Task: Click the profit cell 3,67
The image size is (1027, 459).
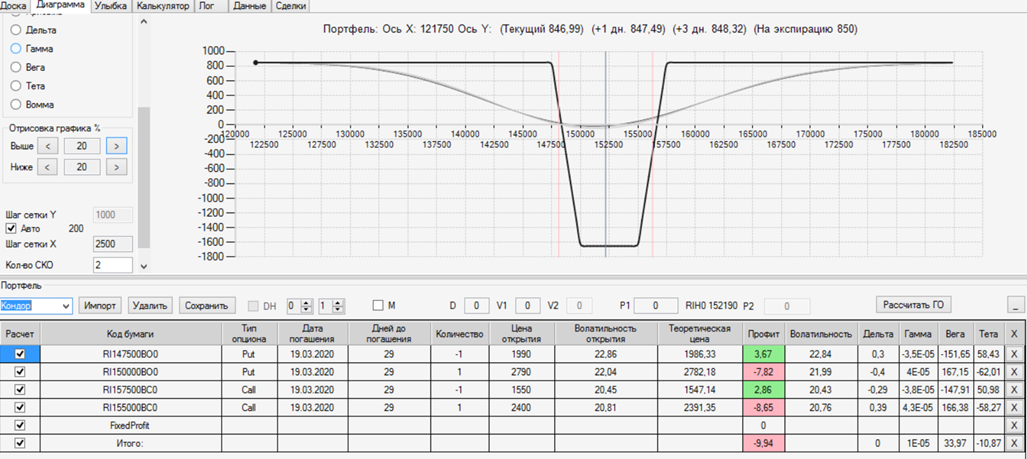Action: (764, 354)
